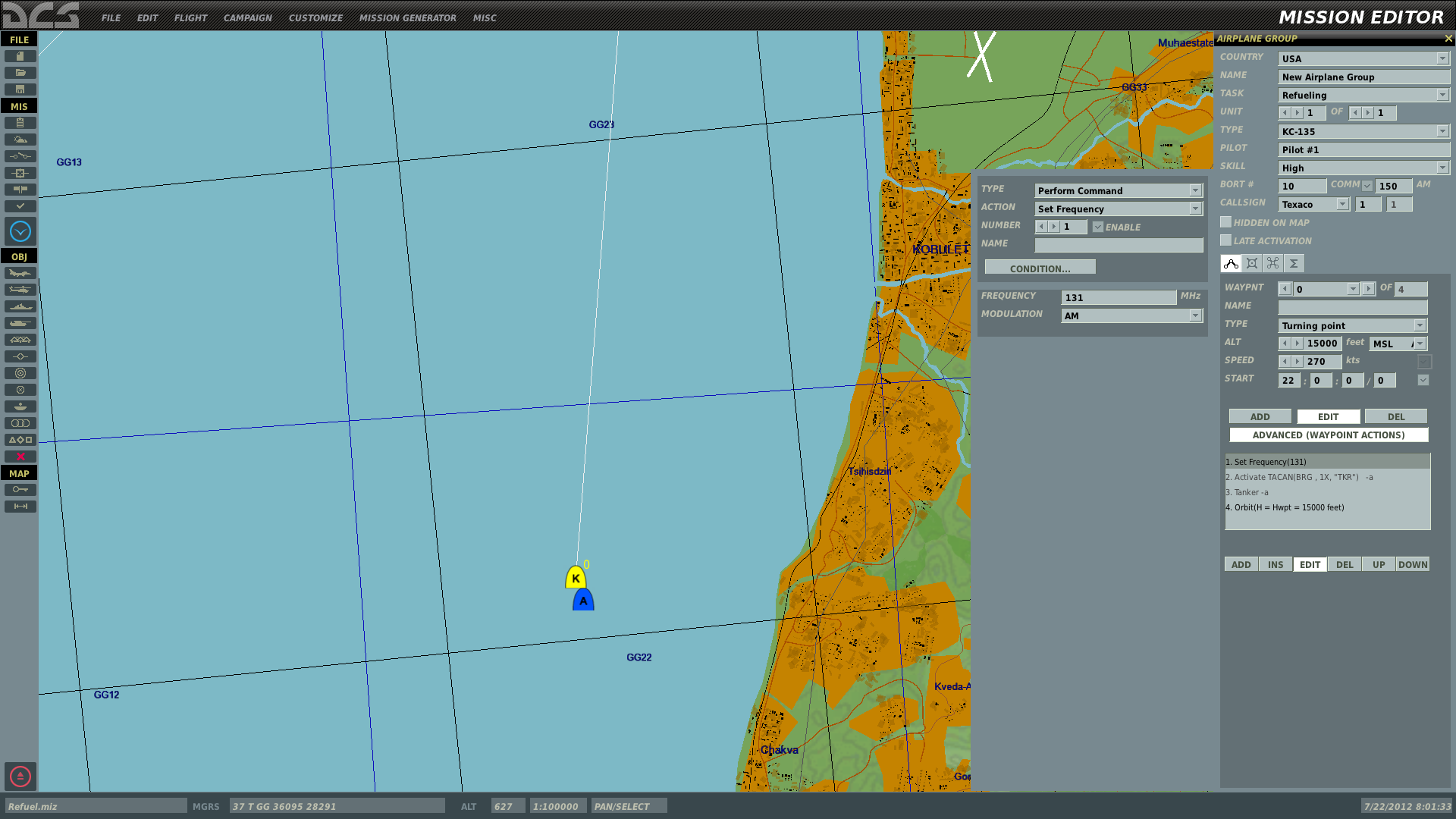Open the CAMPAIGN menu
Image resolution: width=1456 pixels, height=819 pixels.
[x=247, y=17]
